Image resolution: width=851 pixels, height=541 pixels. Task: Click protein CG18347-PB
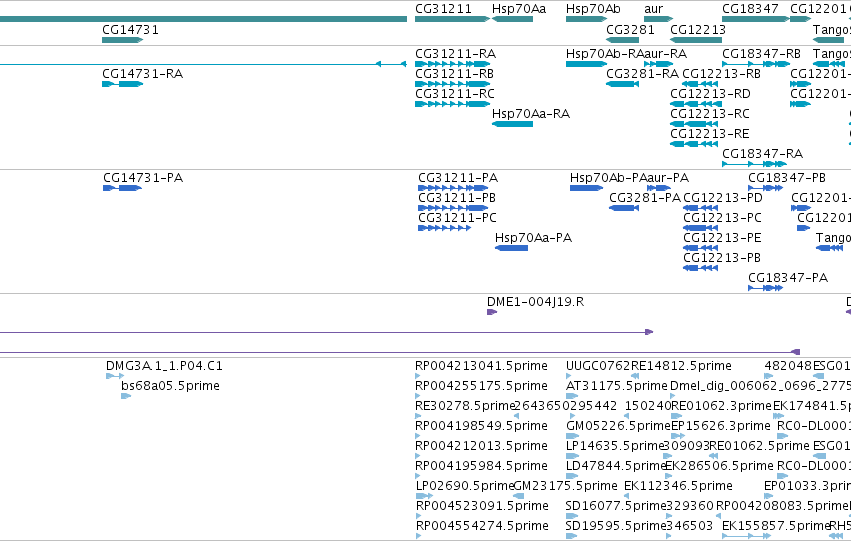tap(765, 188)
